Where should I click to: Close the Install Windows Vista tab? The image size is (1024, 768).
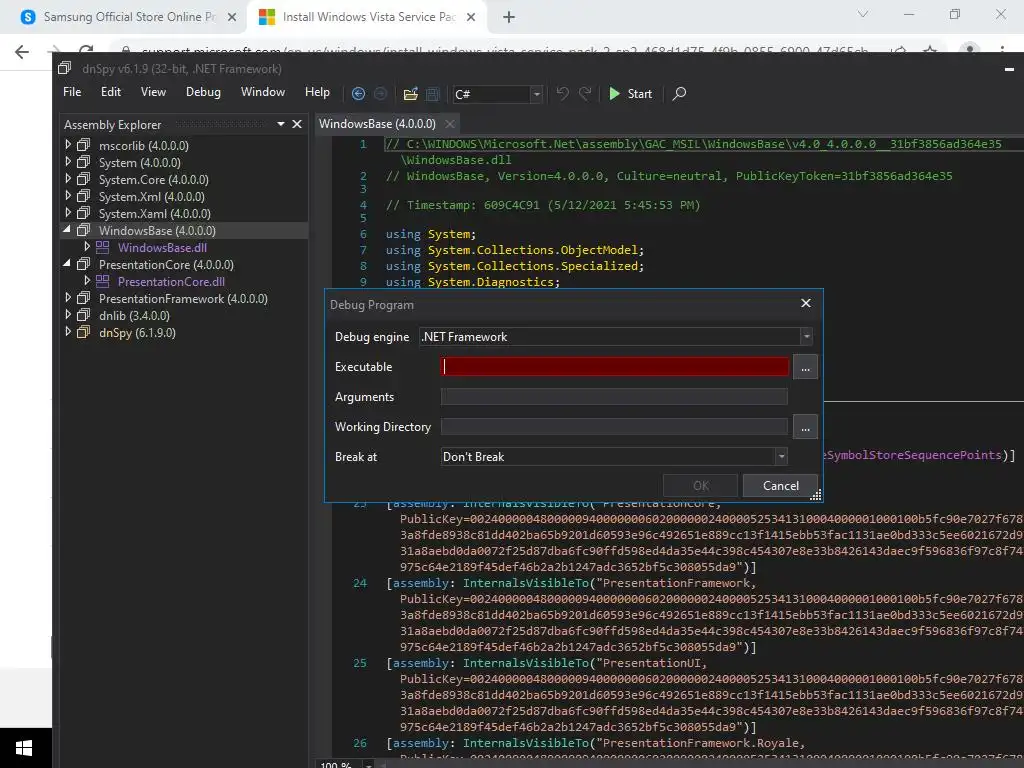tap(471, 17)
